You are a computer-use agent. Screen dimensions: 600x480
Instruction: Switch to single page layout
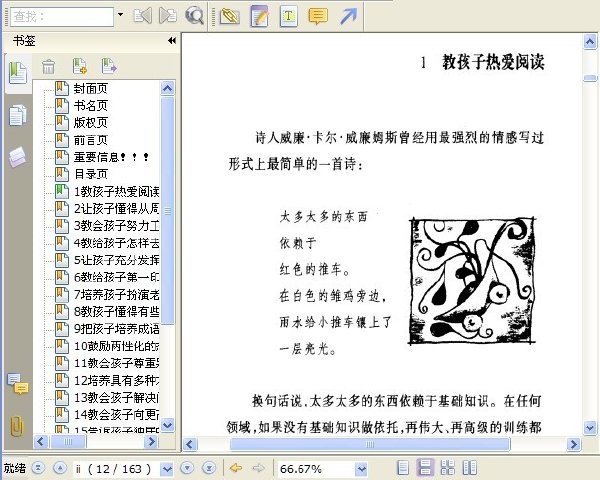pos(403,468)
